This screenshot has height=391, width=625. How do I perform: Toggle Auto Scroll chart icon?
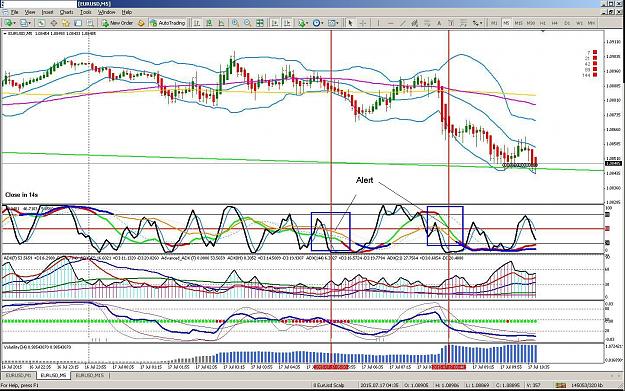click(275, 23)
